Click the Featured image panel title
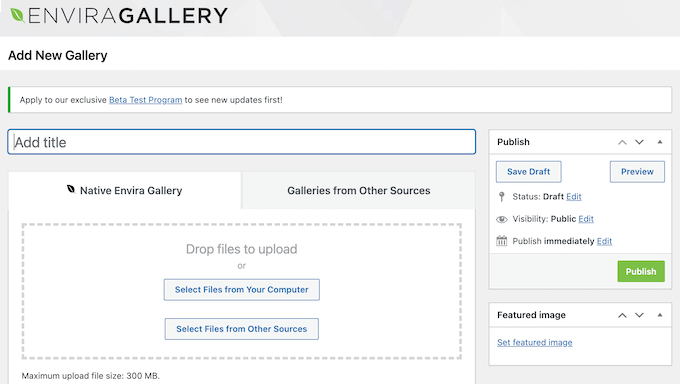The image size is (680, 384). (531, 315)
